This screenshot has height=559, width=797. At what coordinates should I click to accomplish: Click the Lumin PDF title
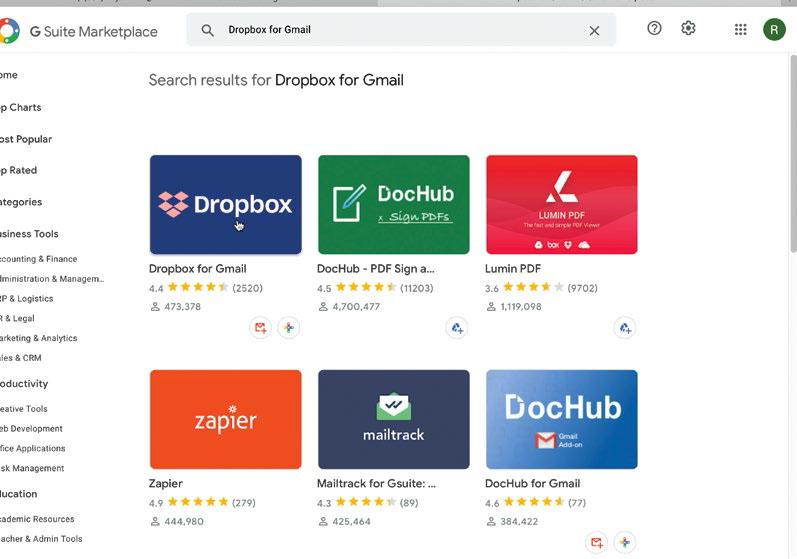click(x=513, y=269)
